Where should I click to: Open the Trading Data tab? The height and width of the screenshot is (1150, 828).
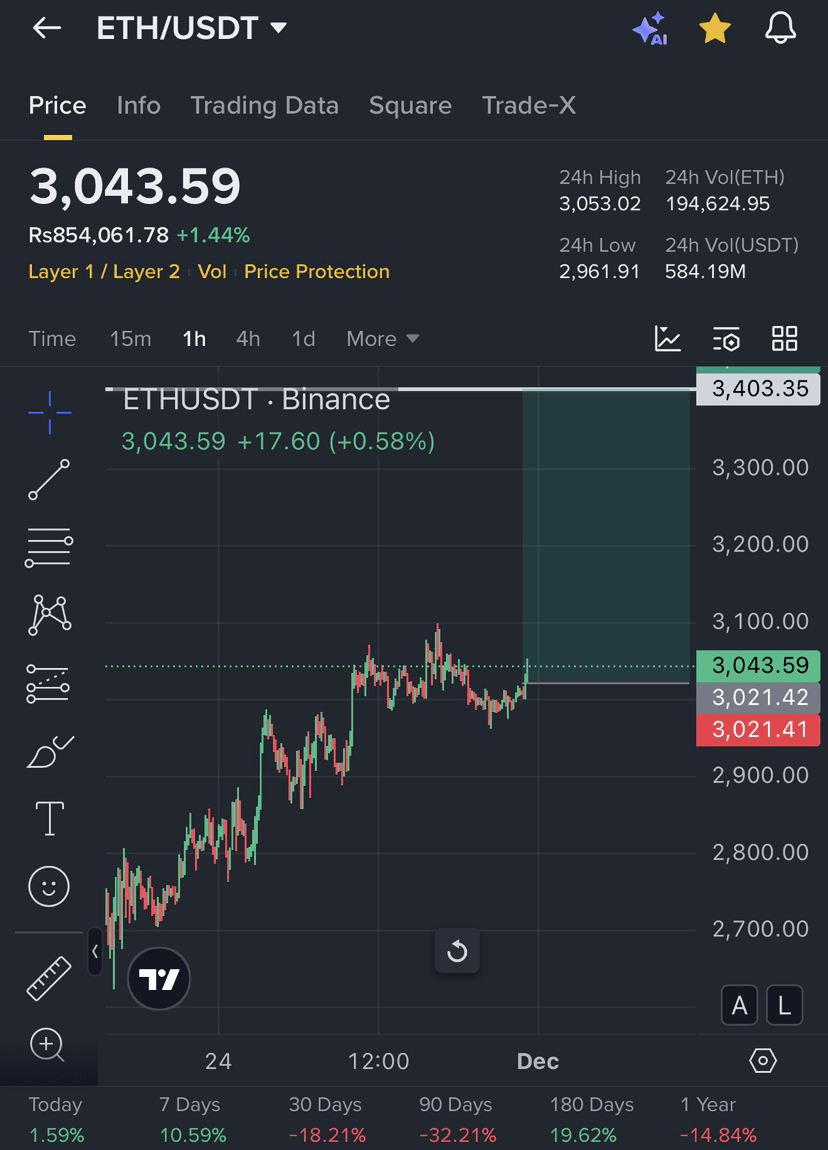click(x=265, y=106)
